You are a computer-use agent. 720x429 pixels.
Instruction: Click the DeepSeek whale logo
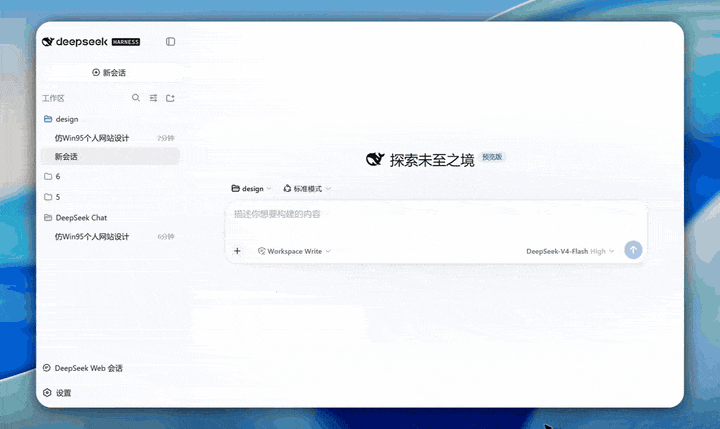coord(48,42)
